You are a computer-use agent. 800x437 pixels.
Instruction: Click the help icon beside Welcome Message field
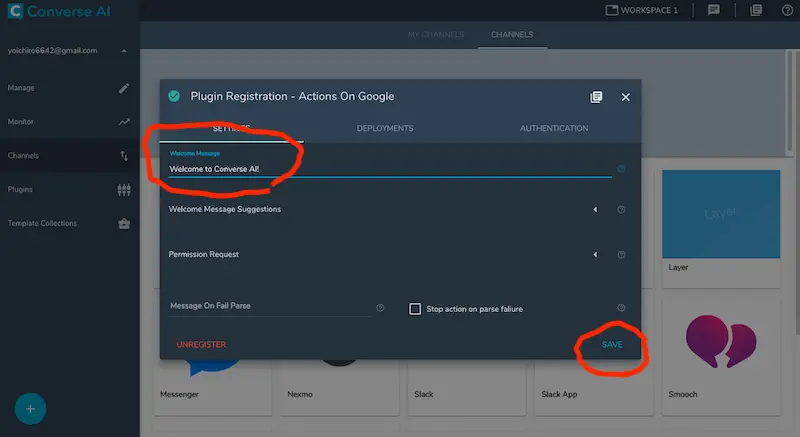tap(621, 169)
